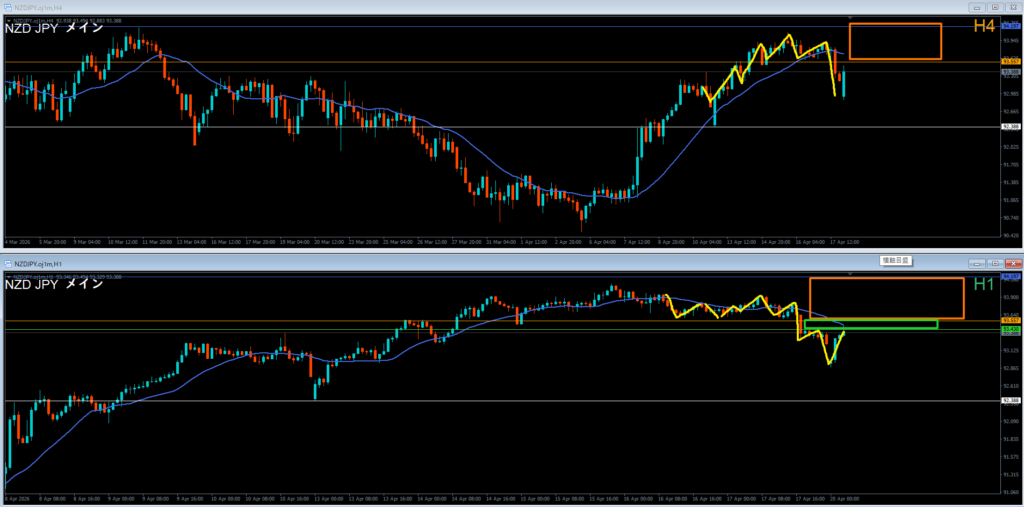Select the orange rectangle on the H1 chart
1024x507 pixels.
point(886,278)
